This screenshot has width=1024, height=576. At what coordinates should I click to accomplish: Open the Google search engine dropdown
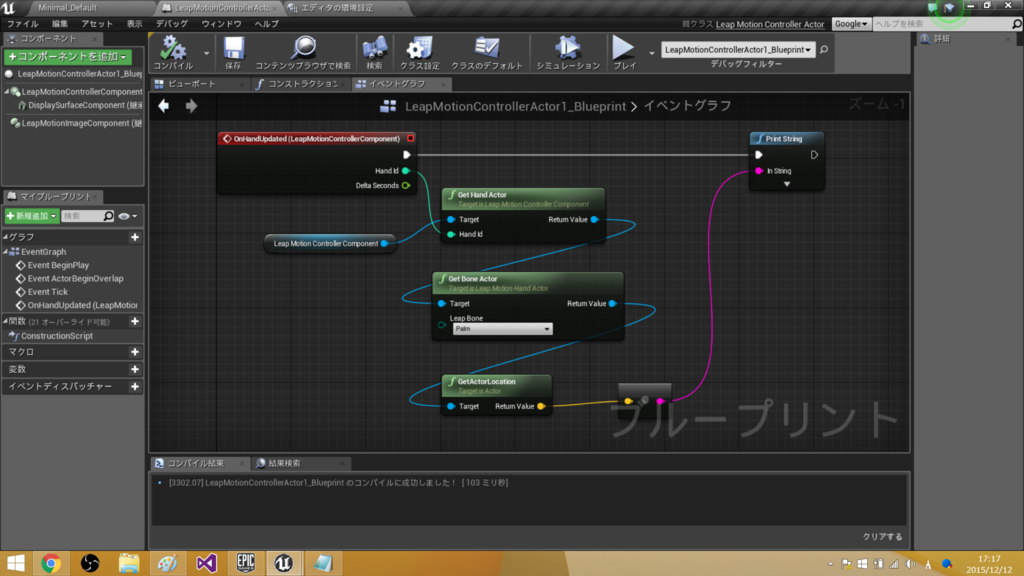pos(850,24)
